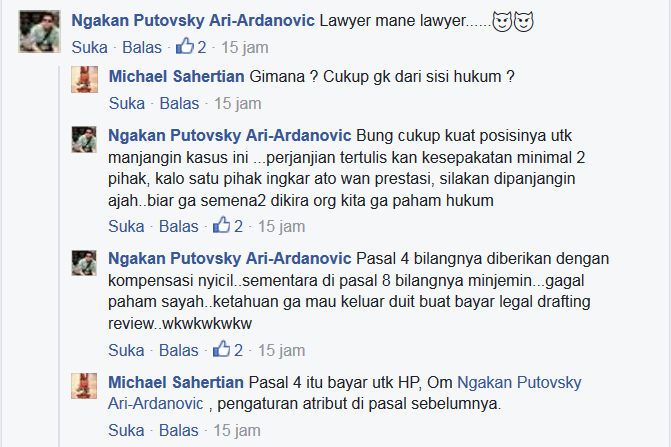This screenshot has height=447, width=671.
Task: Click Balas under 'kompensasi nyicil' reply
Action: pos(179,350)
